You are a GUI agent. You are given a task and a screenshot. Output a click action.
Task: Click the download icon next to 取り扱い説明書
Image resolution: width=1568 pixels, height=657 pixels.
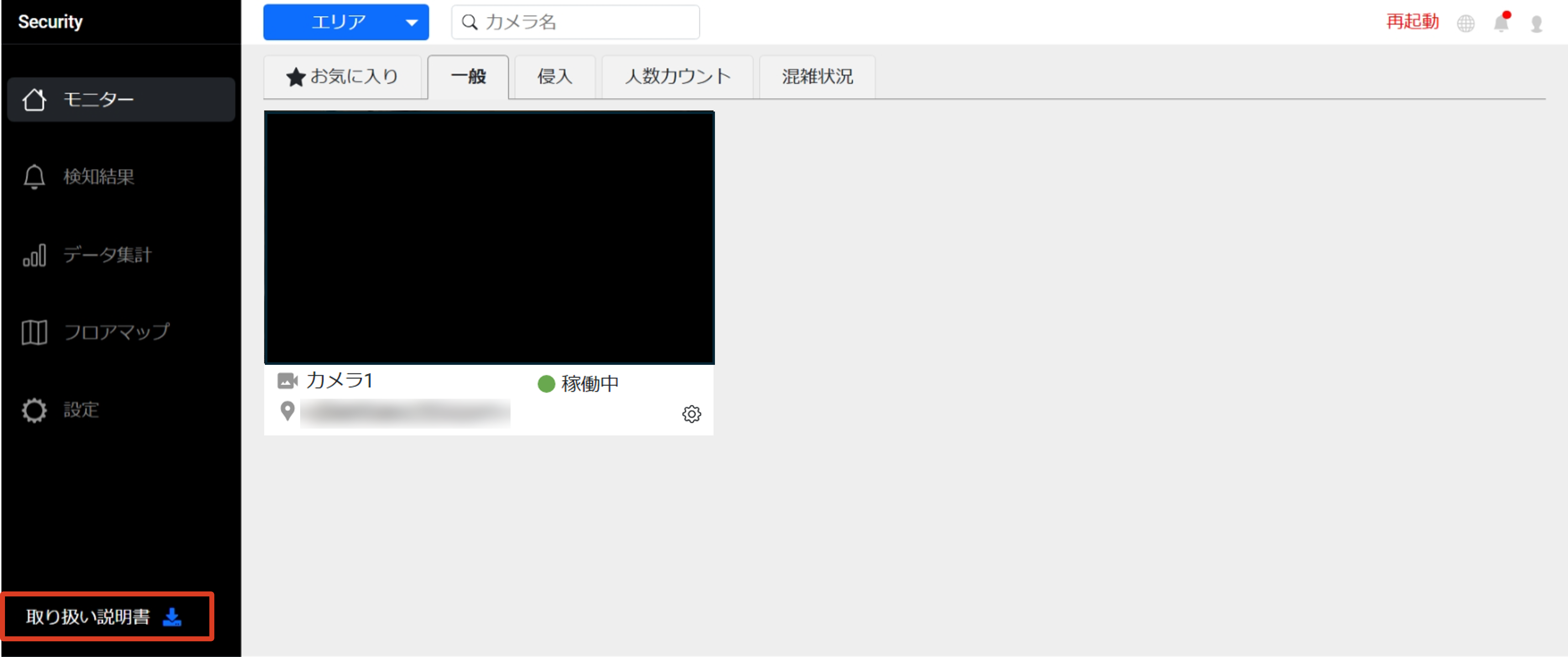click(x=172, y=617)
